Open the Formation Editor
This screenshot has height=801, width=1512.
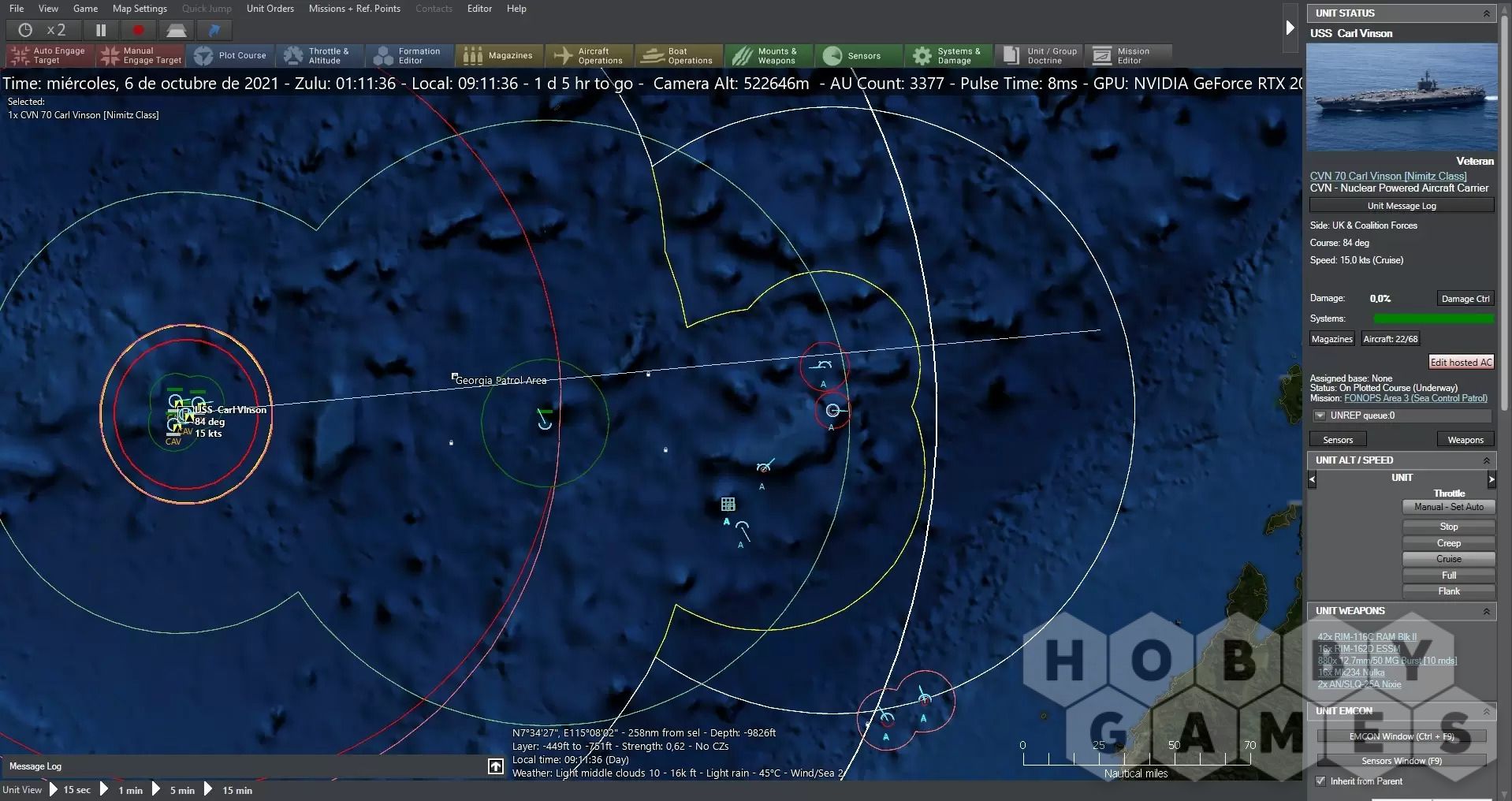[410, 55]
